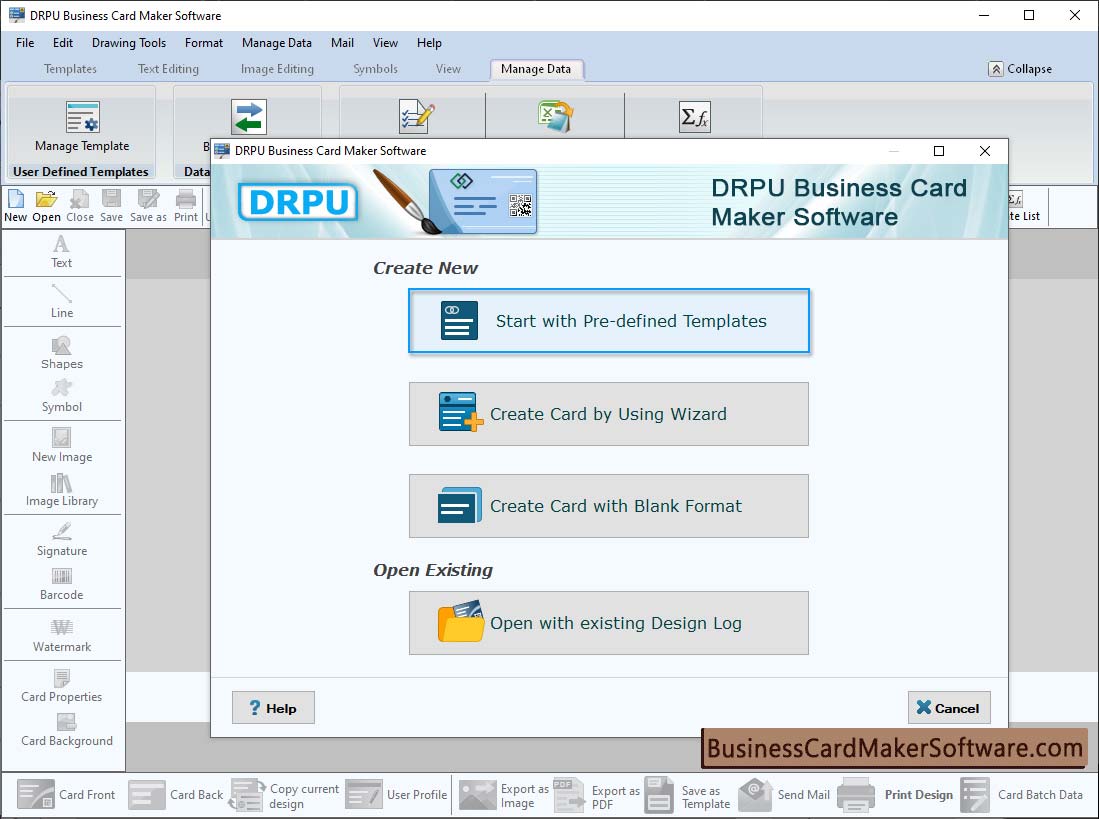This screenshot has height=819, width=1099.
Task: Click the Help button in dialog
Action: [273, 708]
